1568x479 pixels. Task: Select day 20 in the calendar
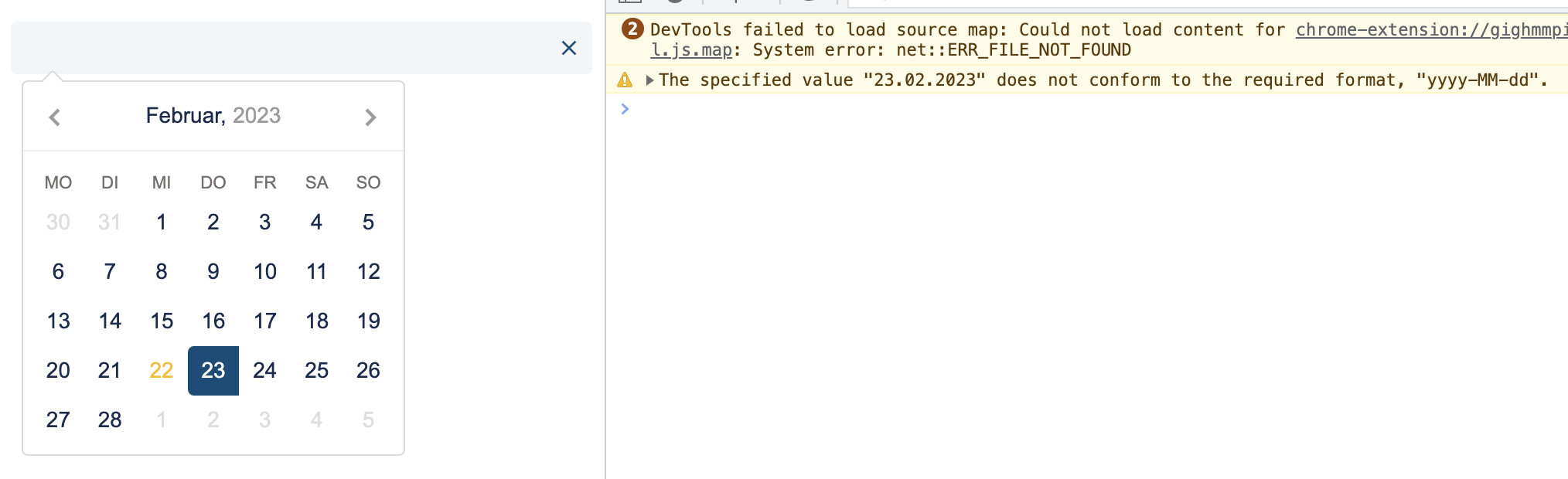(x=58, y=371)
